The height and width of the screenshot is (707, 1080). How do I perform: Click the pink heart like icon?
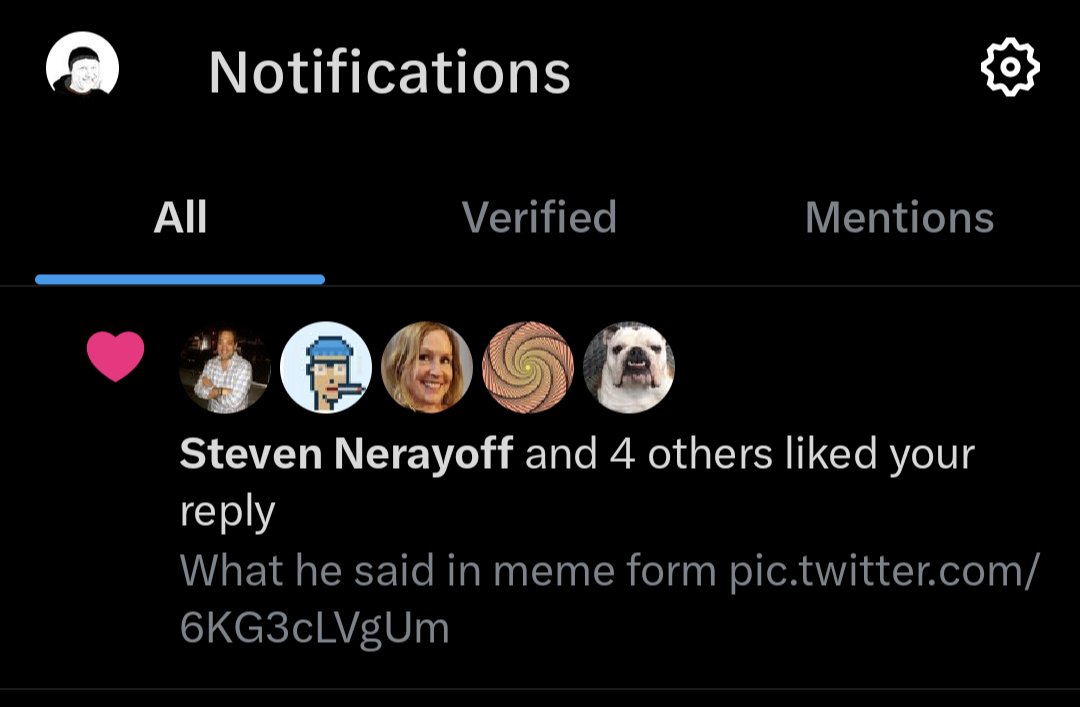[116, 358]
